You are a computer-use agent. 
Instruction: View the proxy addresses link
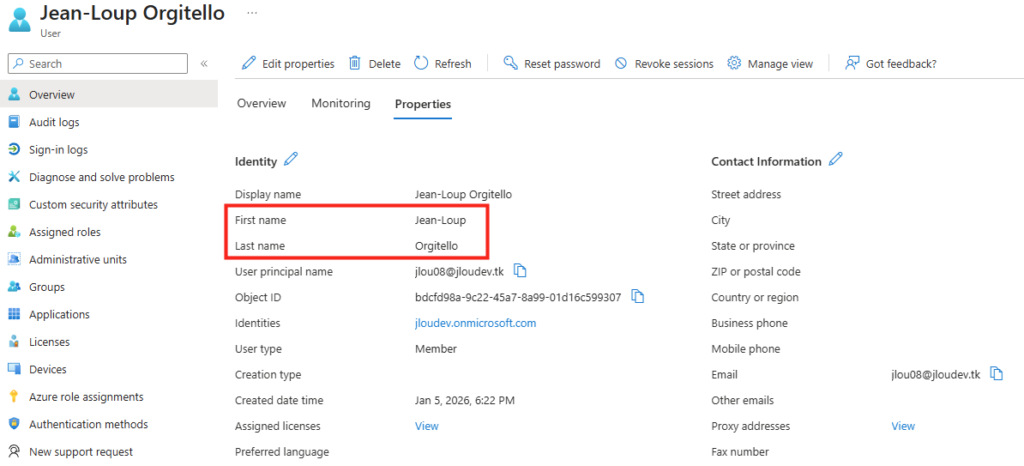902,426
